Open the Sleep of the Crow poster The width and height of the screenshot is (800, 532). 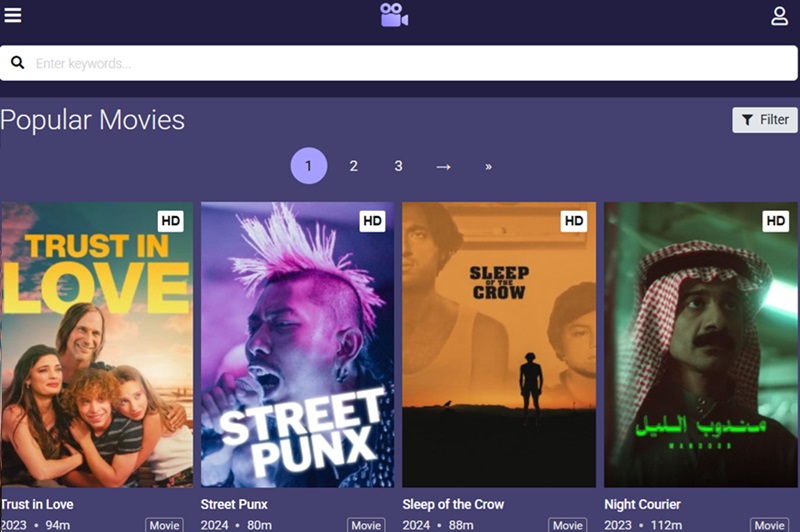pyautogui.click(x=499, y=344)
